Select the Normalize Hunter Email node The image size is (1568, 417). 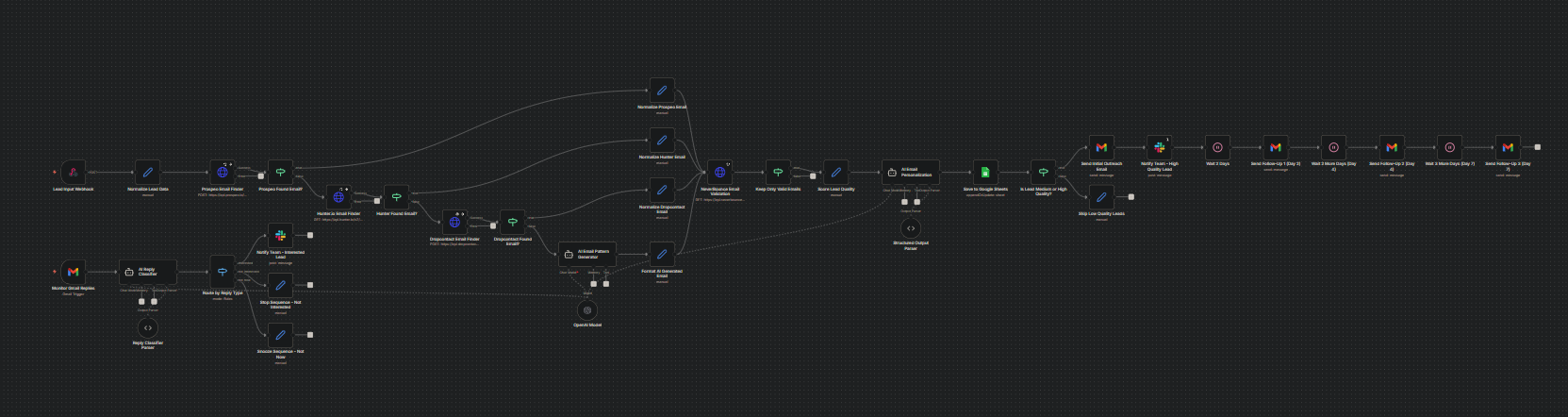coord(662,140)
